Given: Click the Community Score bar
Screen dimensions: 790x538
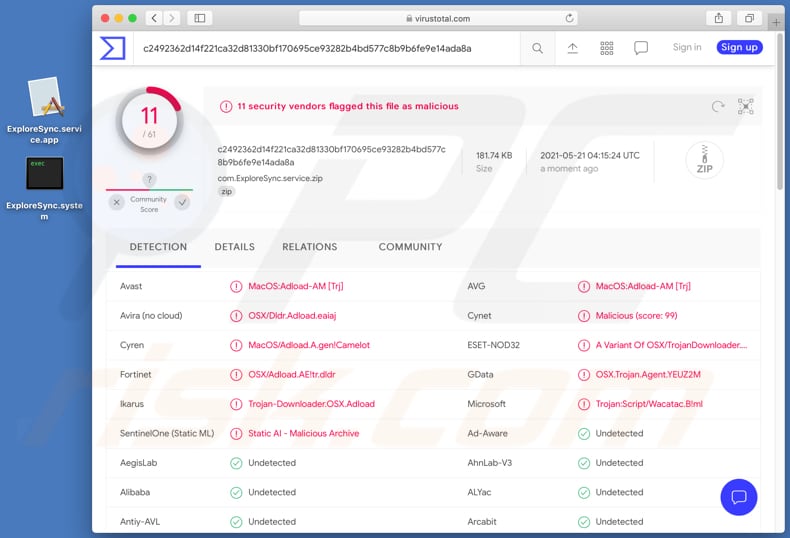Looking at the screenshot, I should (149, 190).
